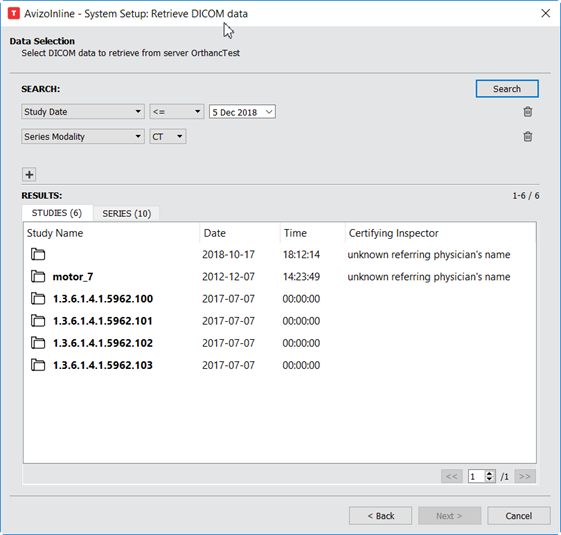Click folder icon of study 1.3.6.1.4.1.5962.100
Viewport: 561px width, 535px height.
point(38,298)
